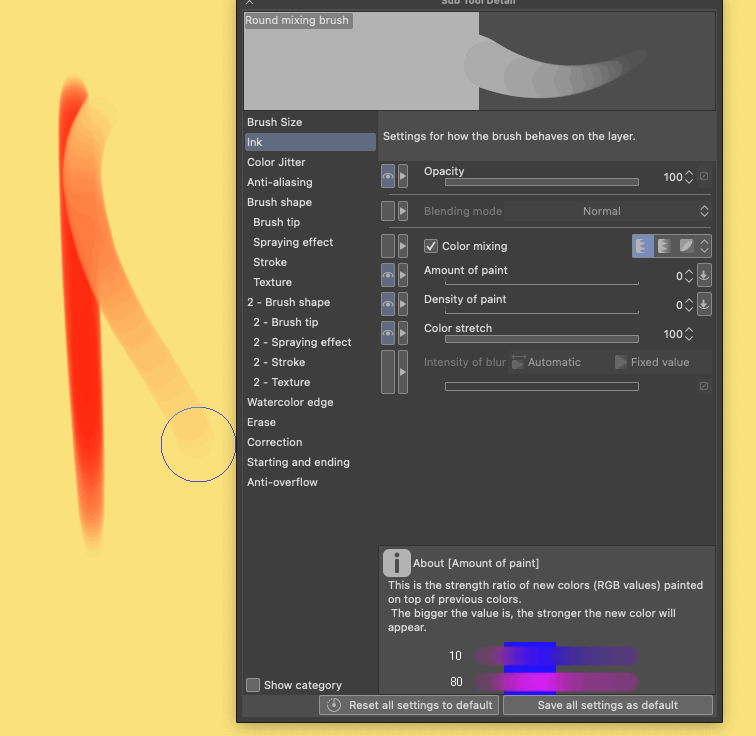
Task: Select the third Color mixing mode icon
Action: tap(686, 246)
